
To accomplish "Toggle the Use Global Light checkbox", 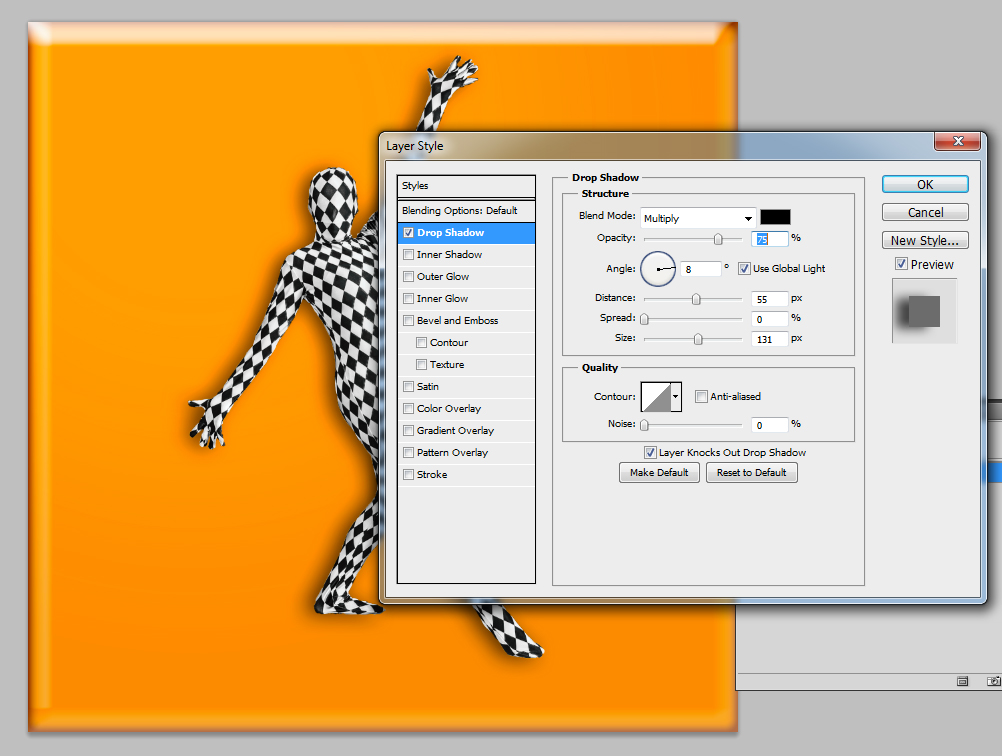I will pyautogui.click(x=744, y=269).
